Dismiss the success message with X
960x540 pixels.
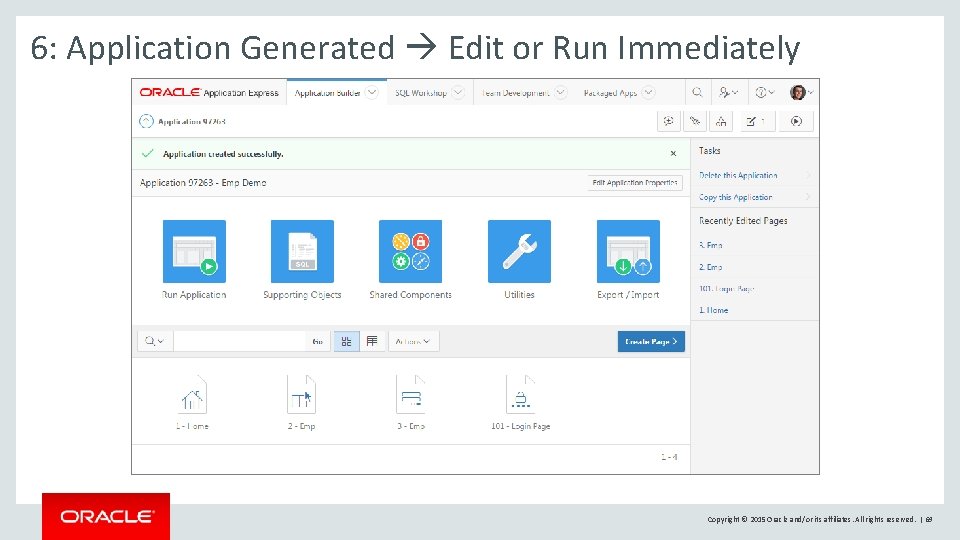[673, 154]
